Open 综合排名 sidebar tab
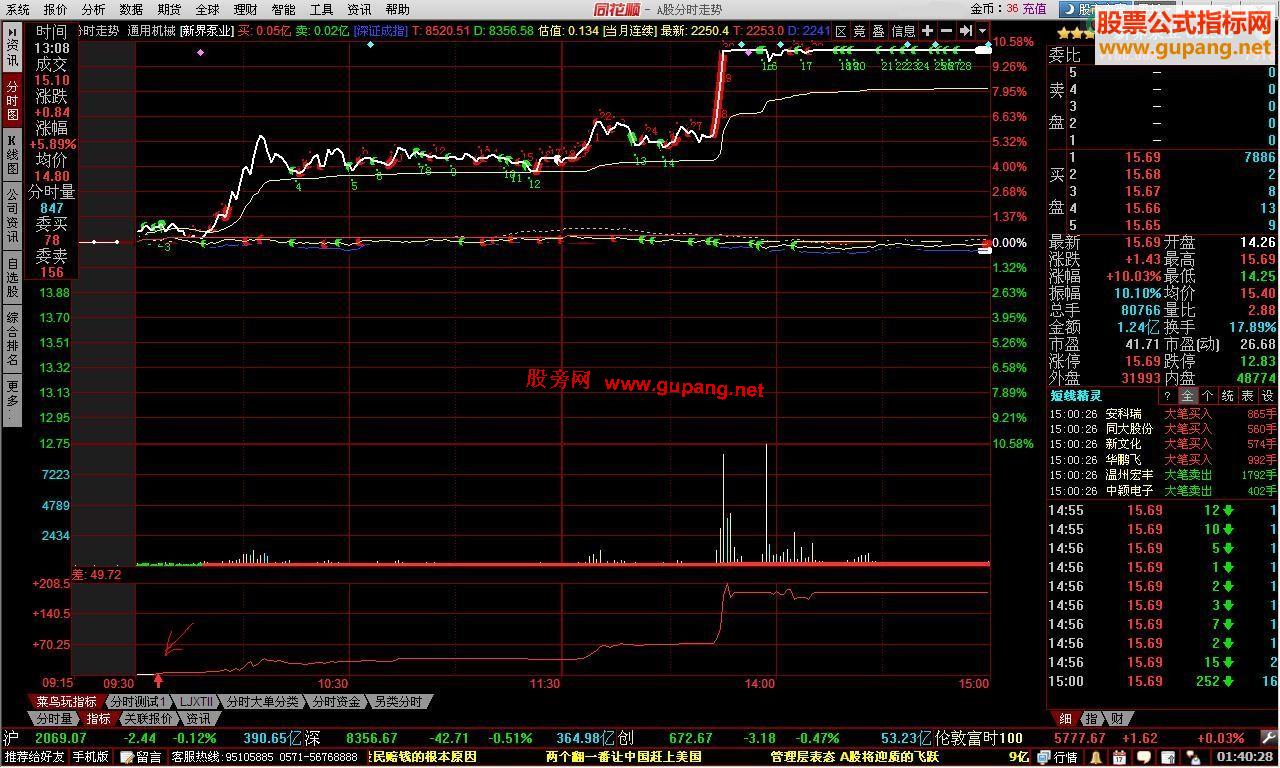This screenshot has height=768, width=1280. 12,339
